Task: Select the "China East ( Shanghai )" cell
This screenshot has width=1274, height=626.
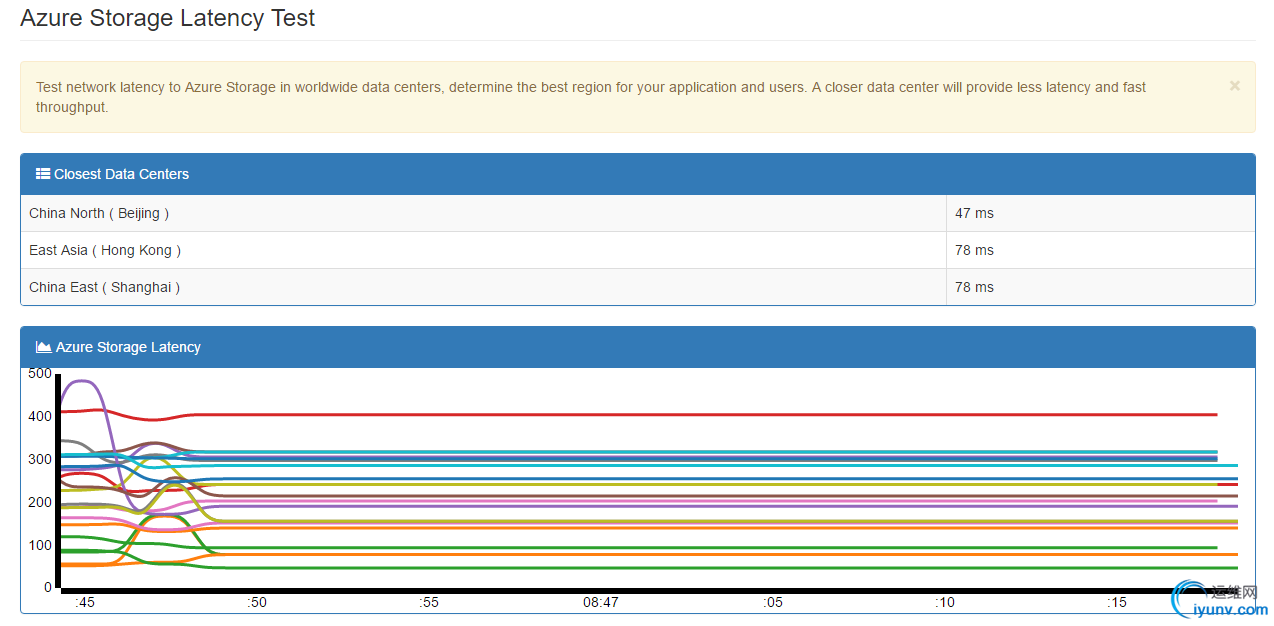Action: 483,287
